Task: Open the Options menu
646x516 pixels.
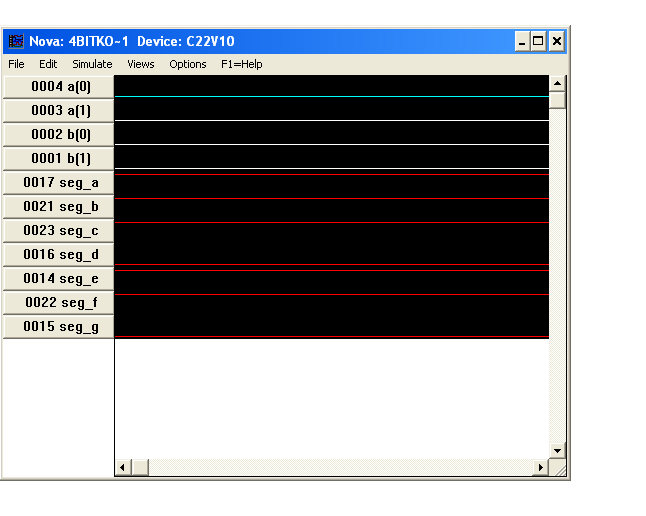Action: pyautogui.click(x=187, y=64)
